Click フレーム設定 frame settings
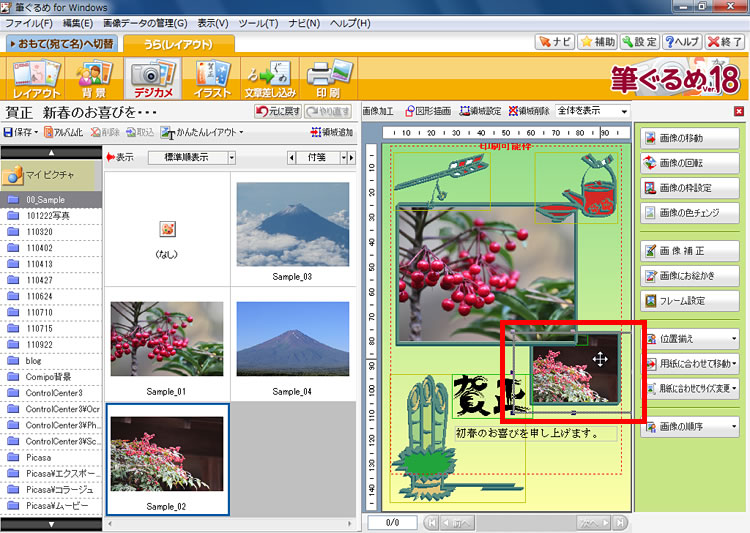 (x=690, y=300)
